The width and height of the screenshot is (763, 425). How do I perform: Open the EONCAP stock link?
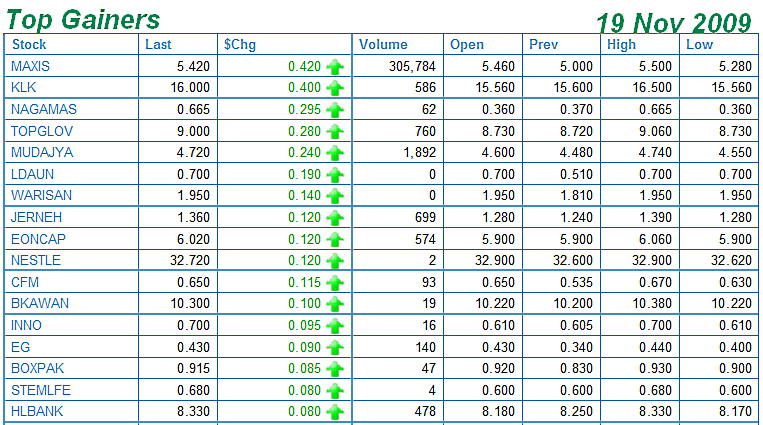[38, 240]
